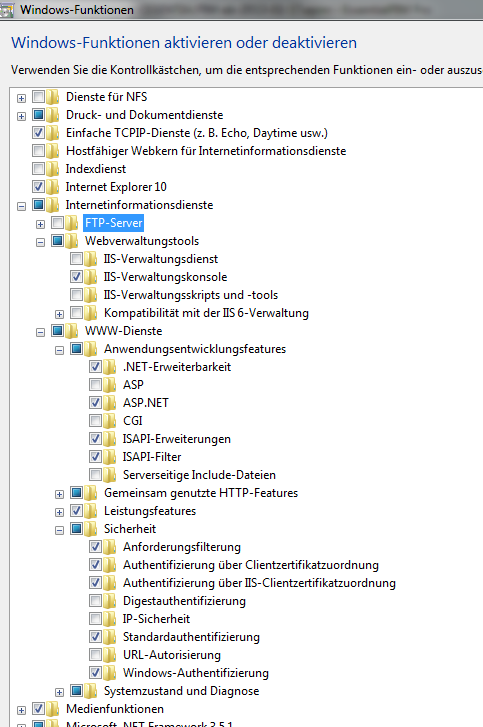The image size is (483, 727).
Task: Expand the FTP-Server node
Action: point(40,224)
